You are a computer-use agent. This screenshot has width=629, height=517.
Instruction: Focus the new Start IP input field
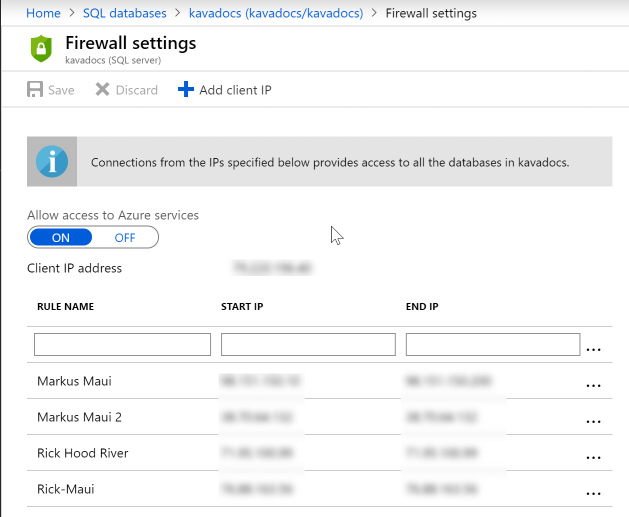click(308, 344)
